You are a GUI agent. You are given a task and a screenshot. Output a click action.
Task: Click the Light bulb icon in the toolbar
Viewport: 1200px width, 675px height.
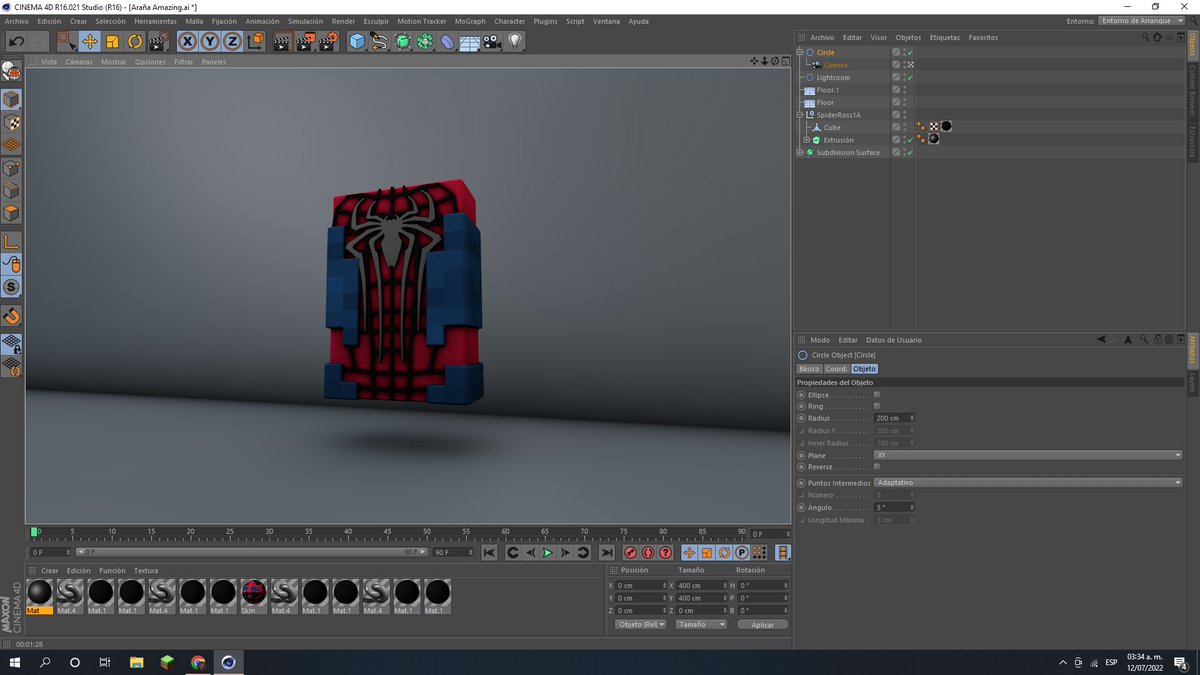click(x=515, y=41)
